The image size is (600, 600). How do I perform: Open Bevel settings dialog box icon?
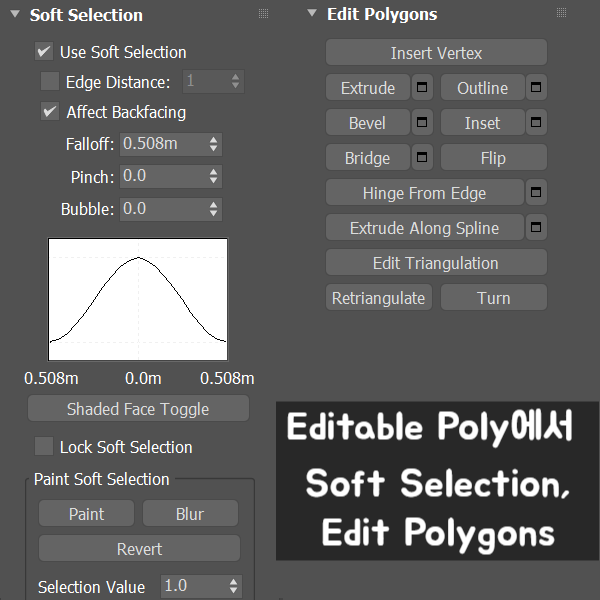pyautogui.click(x=422, y=122)
